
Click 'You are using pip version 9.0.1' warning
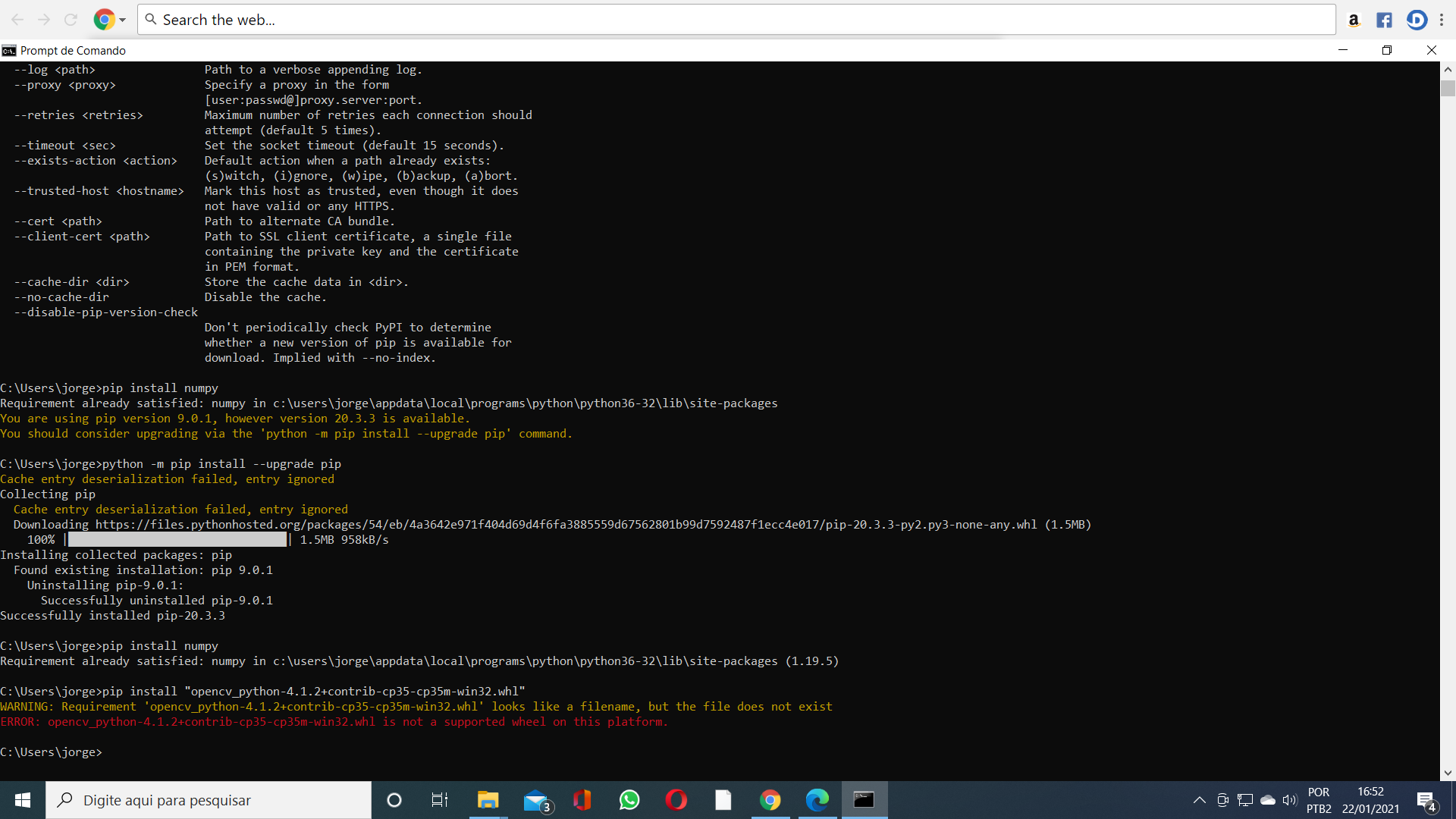tap(235, 419)
